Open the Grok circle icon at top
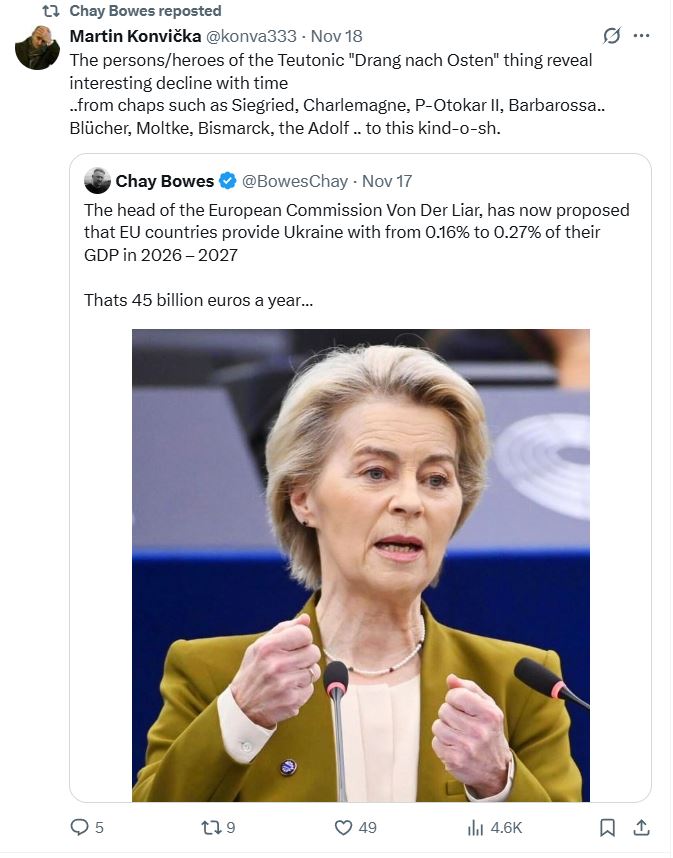Image resolution: width=673 pixels, height=858 pixels. pos(612,36)
